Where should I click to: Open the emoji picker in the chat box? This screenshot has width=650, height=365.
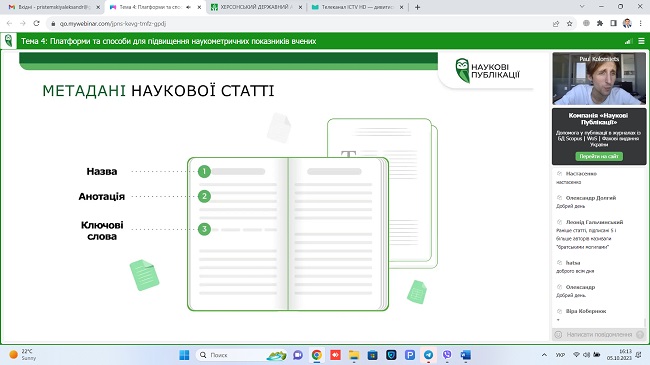pos(558,334)
